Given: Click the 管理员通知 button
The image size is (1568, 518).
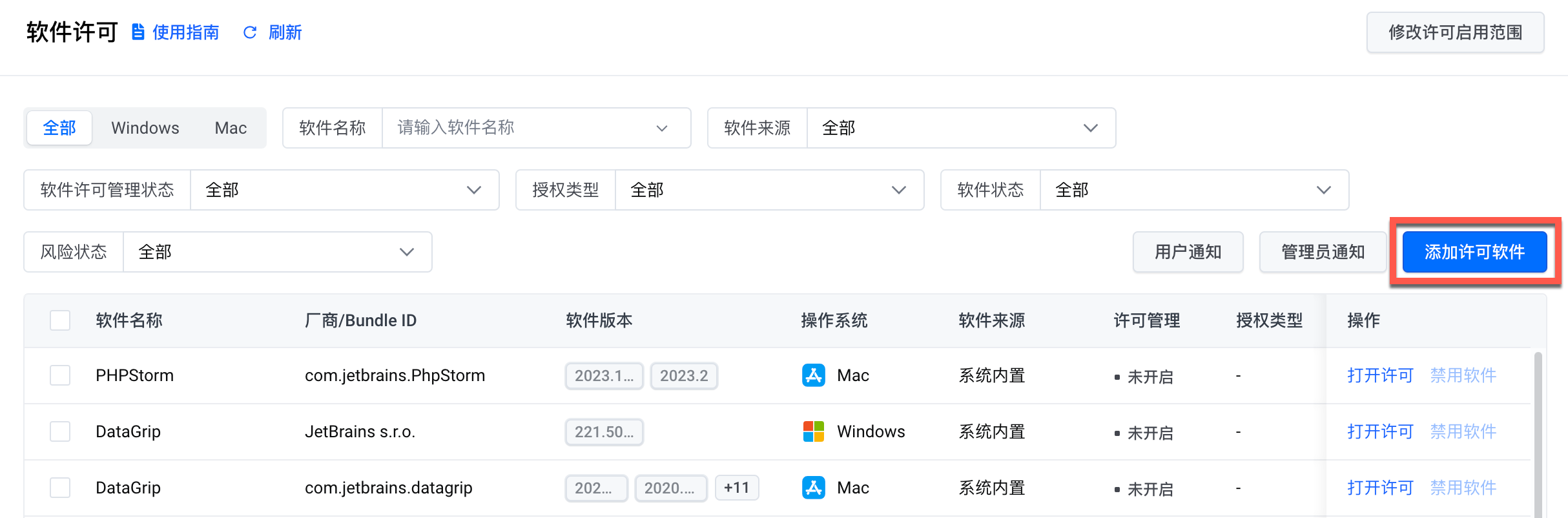Looking at the screenshot, I should pyautogui.click(x=1323, y=252).
